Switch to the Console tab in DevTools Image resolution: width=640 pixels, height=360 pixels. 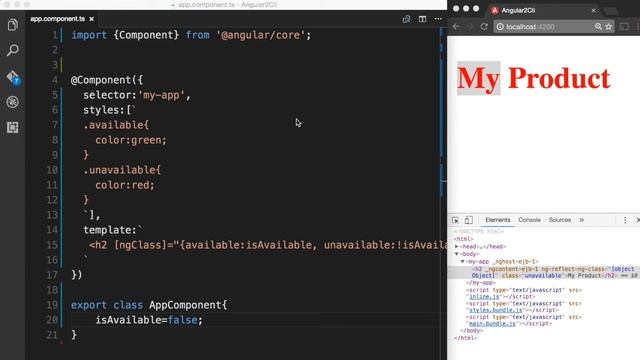pos(529,220)
